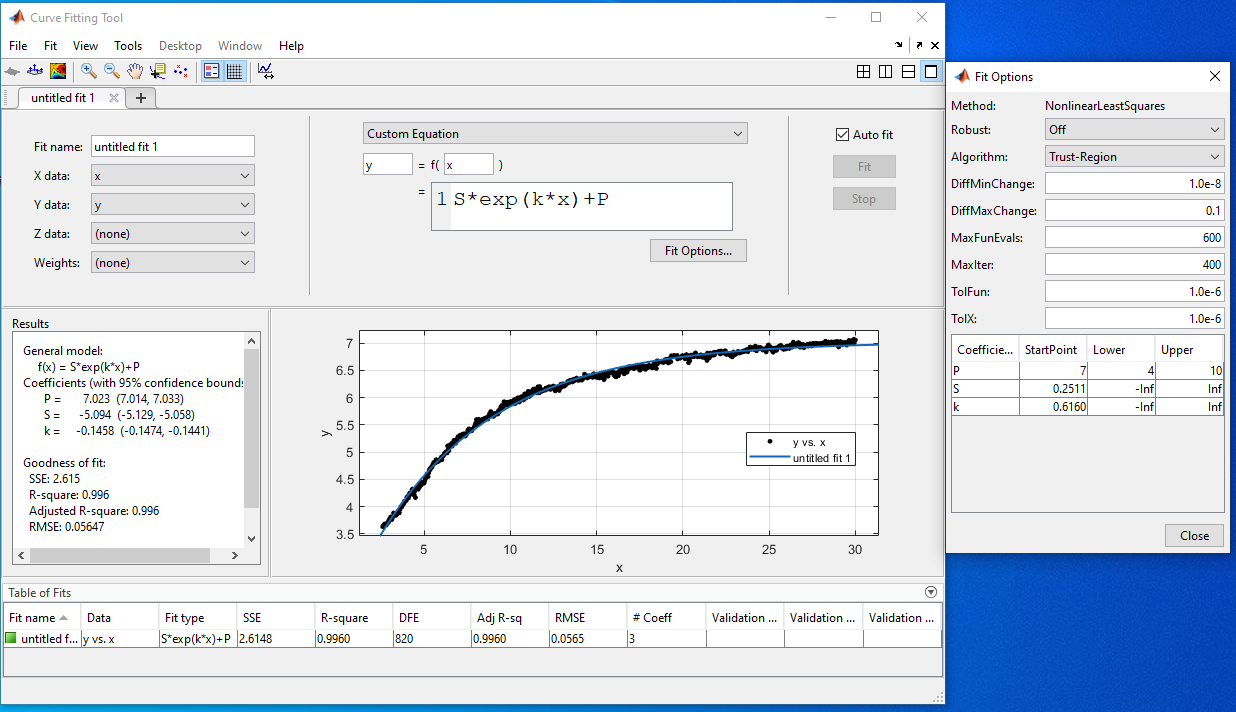Image resolution: width=1236 pixels, height=712 pixels.
Task: Open the Tools menu
Action: point(128,46)
